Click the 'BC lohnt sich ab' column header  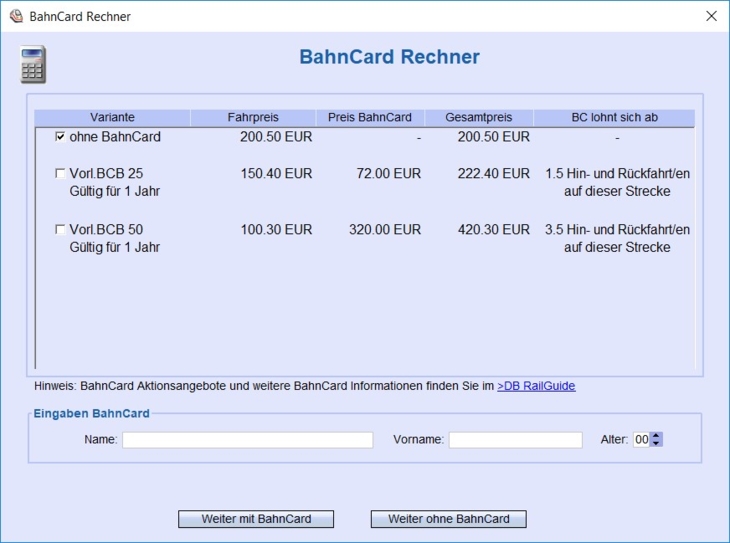[x=614, y=117]
